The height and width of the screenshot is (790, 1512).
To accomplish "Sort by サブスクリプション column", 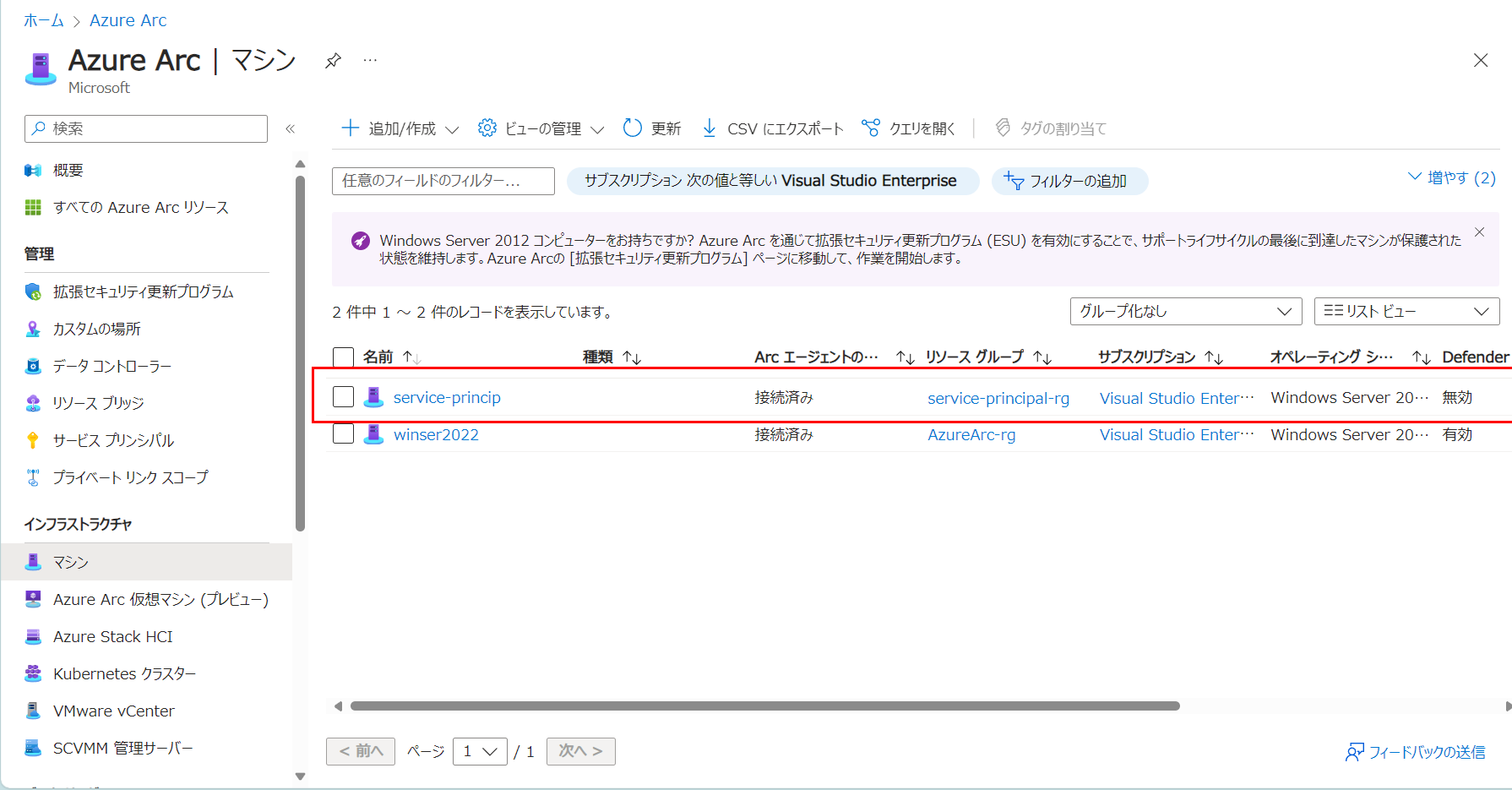I will click(1161, 357).
